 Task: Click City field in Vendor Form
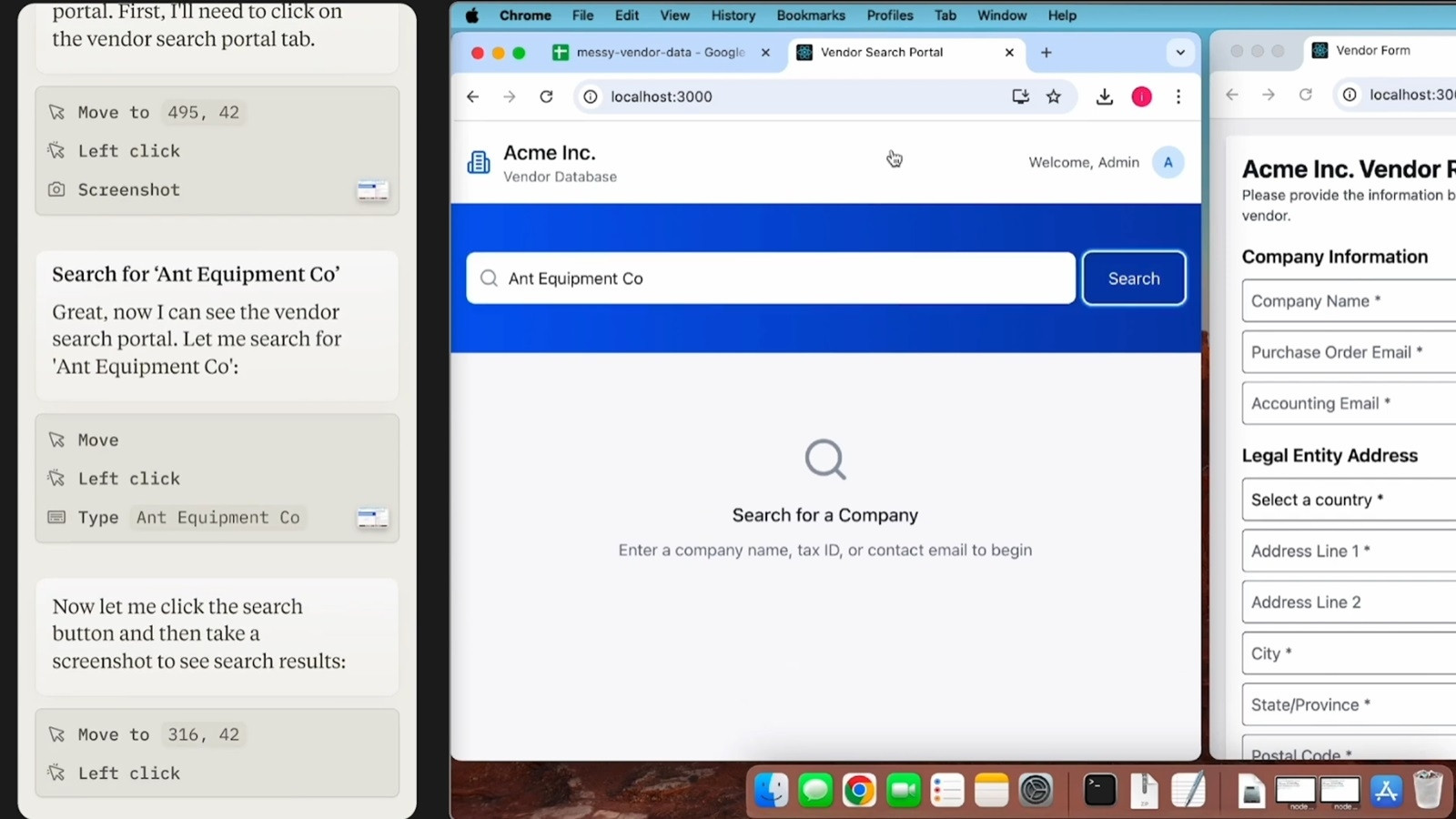pos(1349,653)
